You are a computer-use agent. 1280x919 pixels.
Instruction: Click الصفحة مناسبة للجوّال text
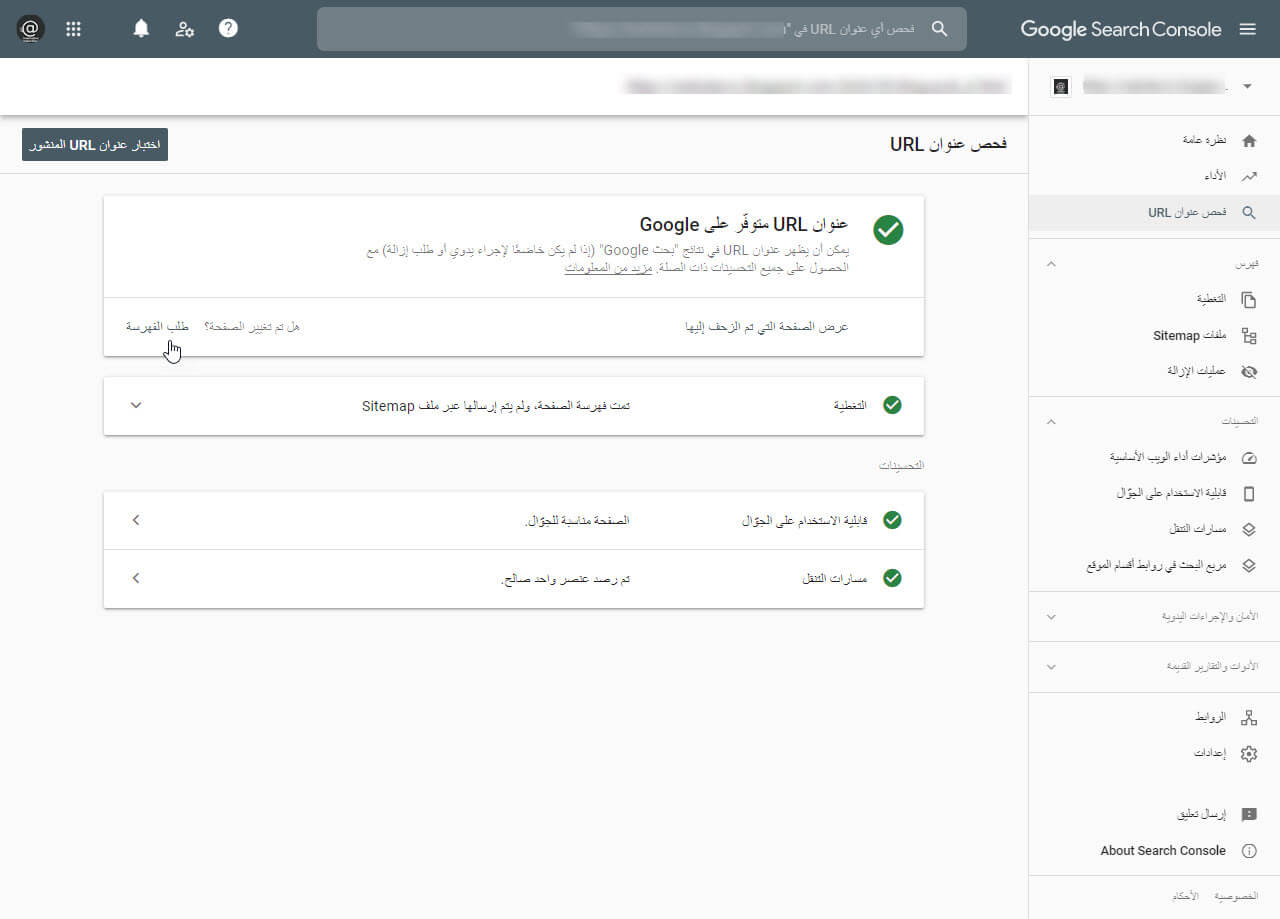578,521
